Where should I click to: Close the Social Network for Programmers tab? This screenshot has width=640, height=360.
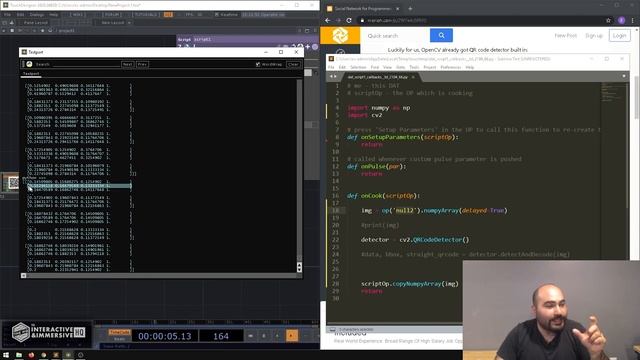coord(398,8)
